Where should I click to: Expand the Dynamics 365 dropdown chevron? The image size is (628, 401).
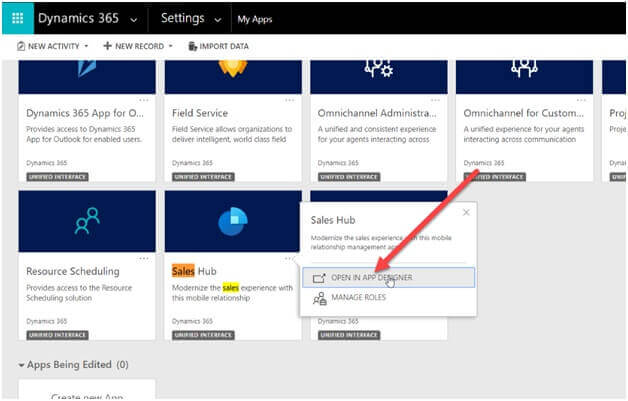pyautogui.click(x=134, y=20)
